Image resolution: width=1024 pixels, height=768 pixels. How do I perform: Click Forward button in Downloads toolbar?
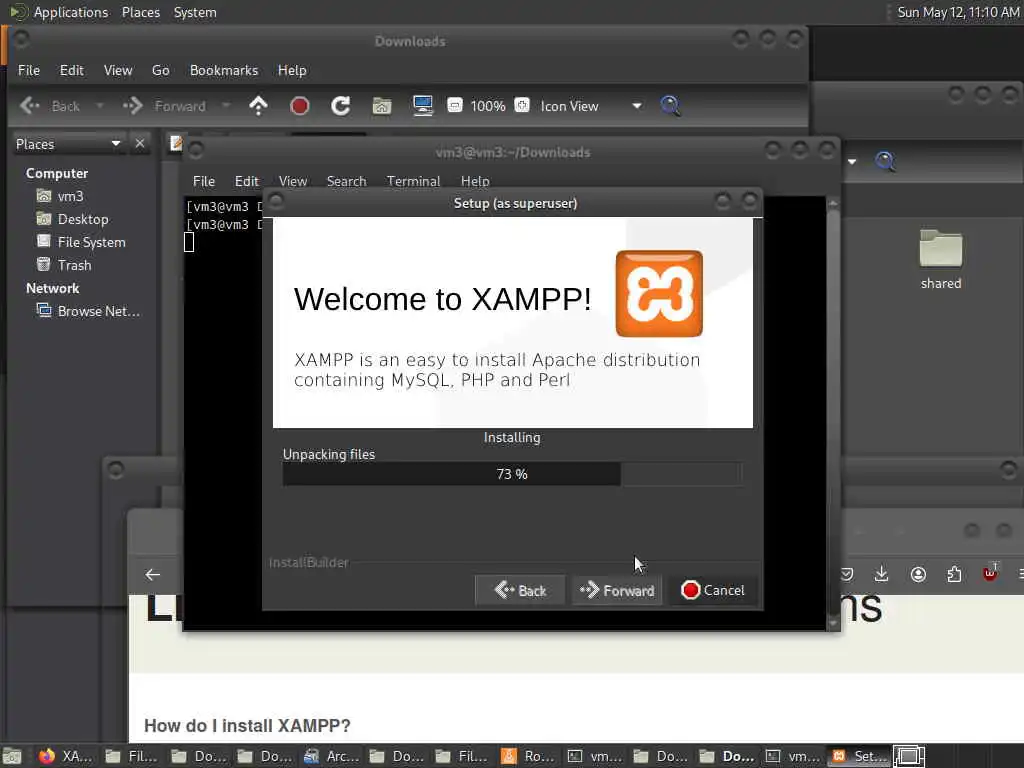point(165,106)
